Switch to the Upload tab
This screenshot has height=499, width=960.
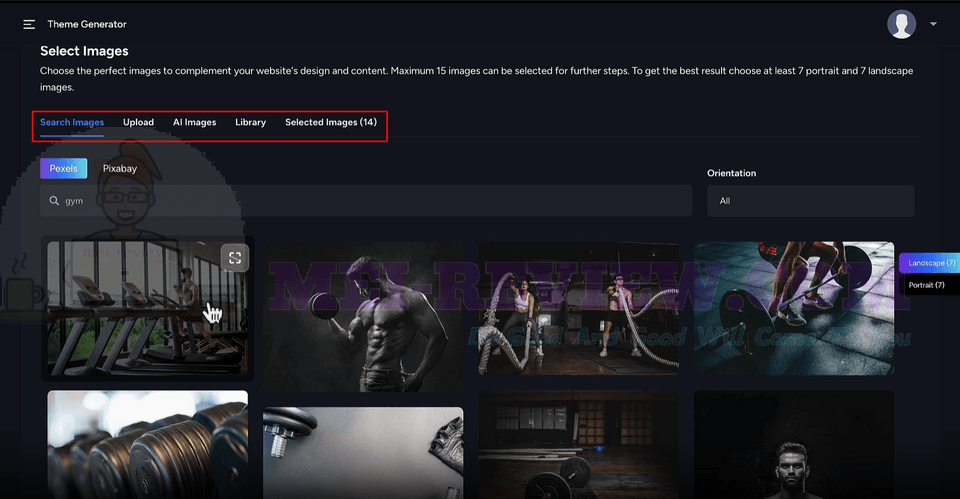click(x=138, y=122)
